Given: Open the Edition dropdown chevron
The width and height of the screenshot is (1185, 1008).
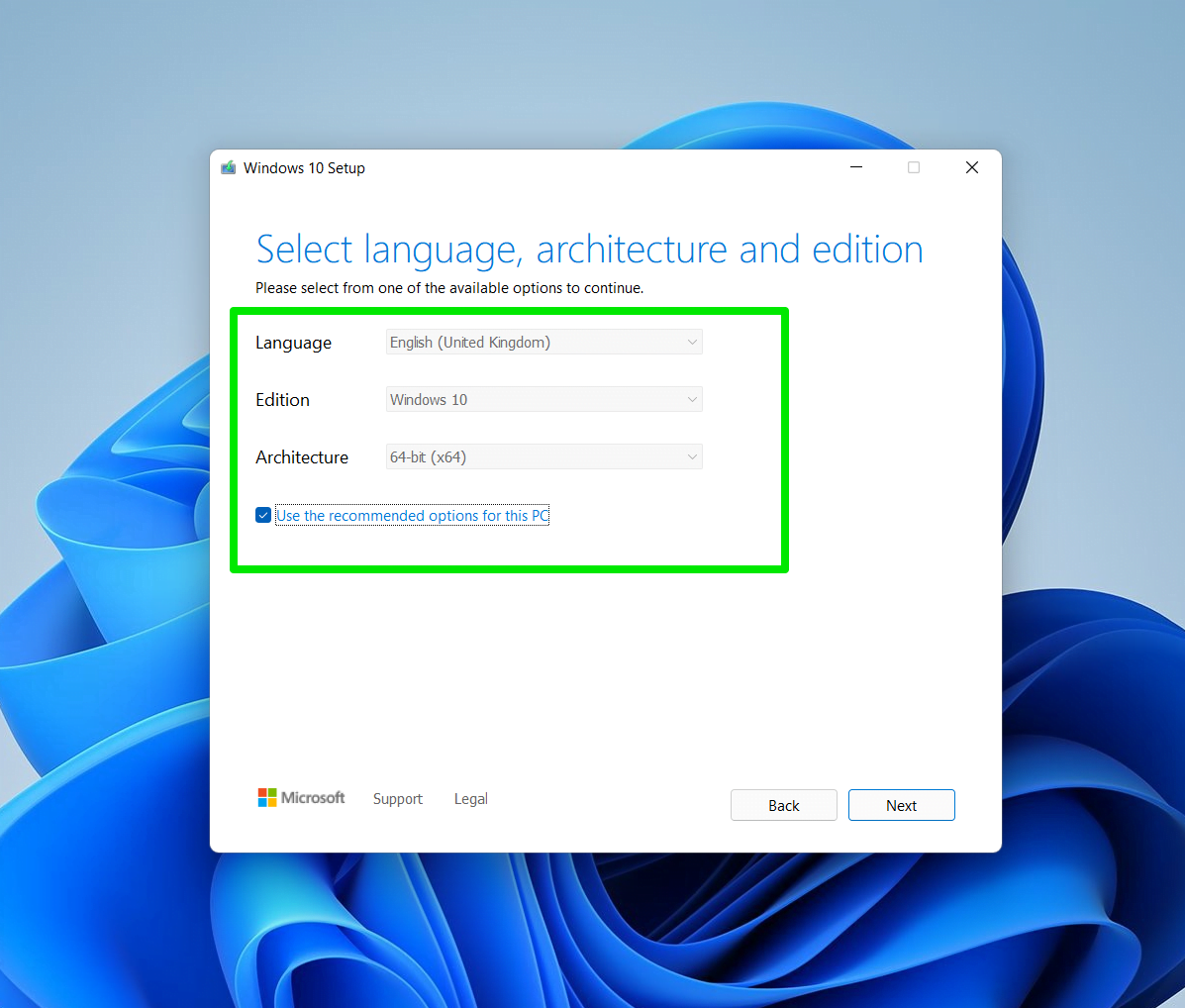Looking at the screenshot, I should pyautogui.click(x=692, y=399).
